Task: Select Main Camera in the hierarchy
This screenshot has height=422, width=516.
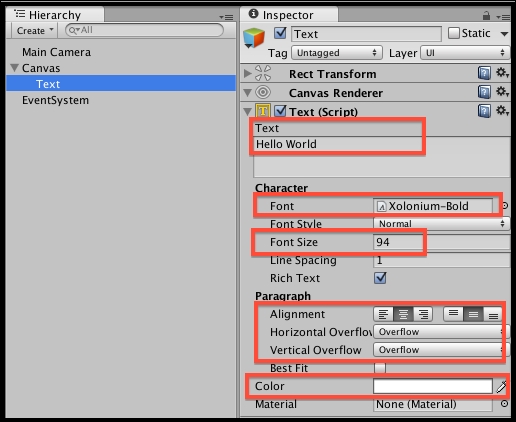Action: tap(56, 52)
